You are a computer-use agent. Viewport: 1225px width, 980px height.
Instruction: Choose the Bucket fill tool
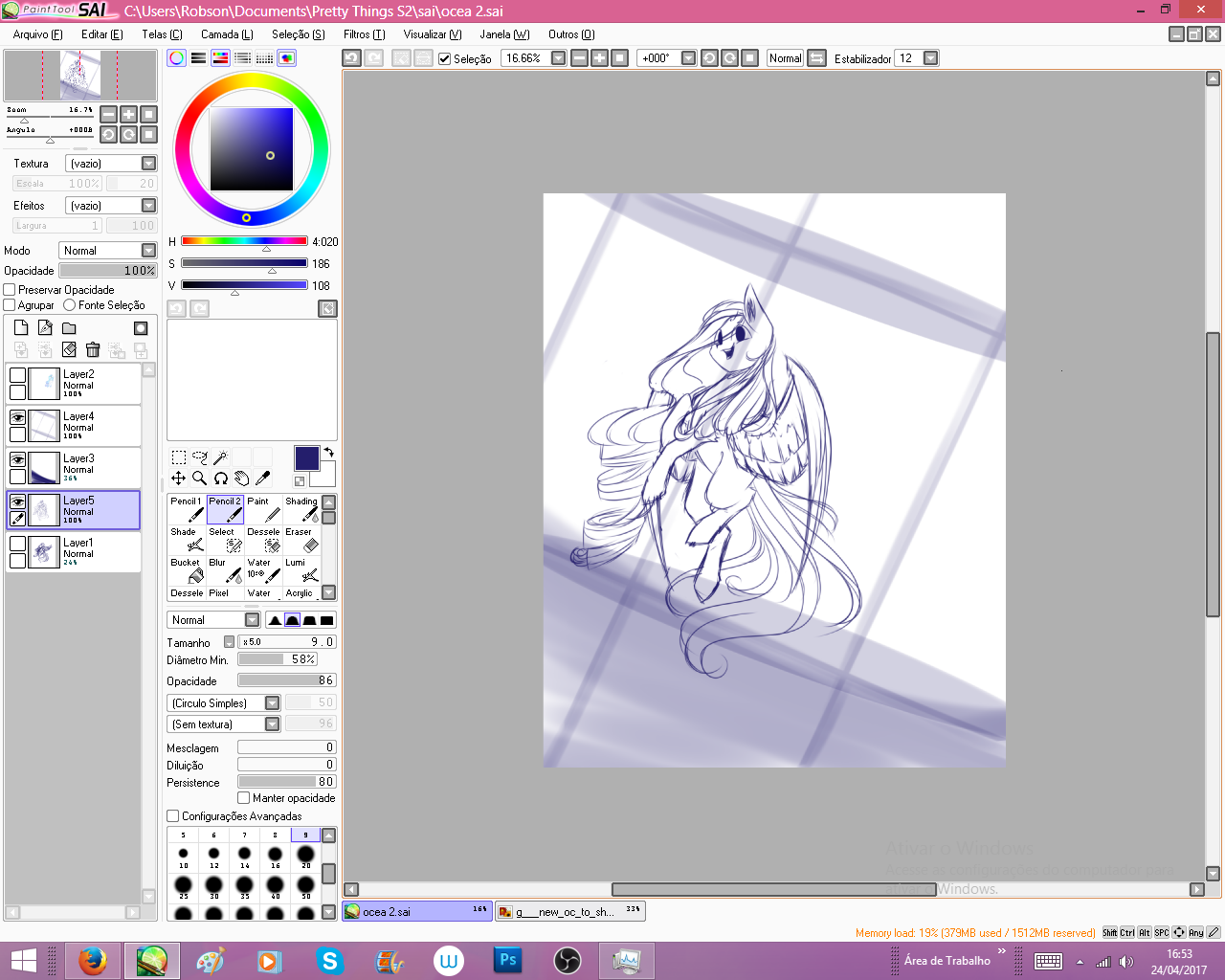(x=191, y=571)
